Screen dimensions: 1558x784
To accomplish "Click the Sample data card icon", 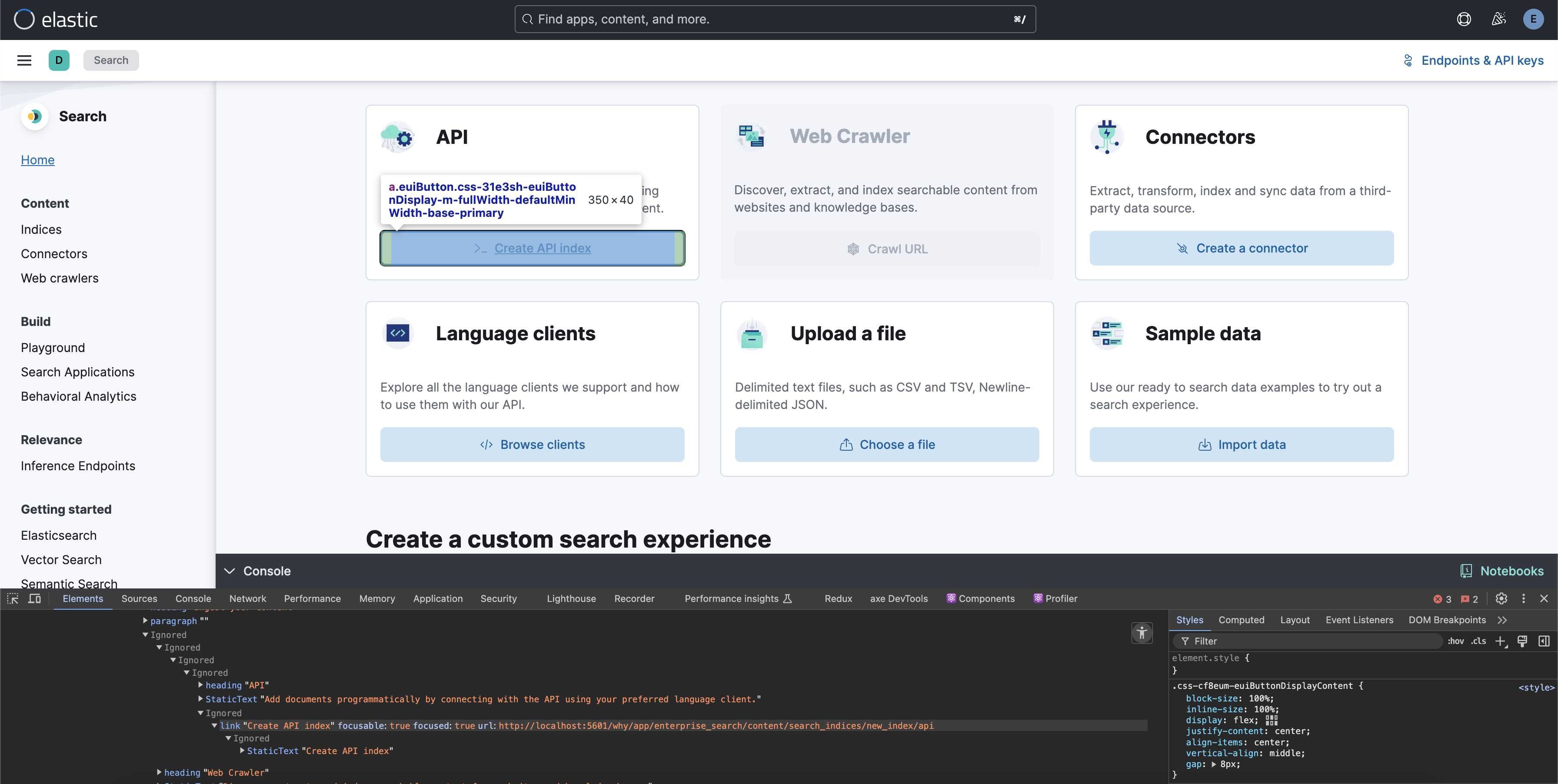I will tap(1107, 333).
